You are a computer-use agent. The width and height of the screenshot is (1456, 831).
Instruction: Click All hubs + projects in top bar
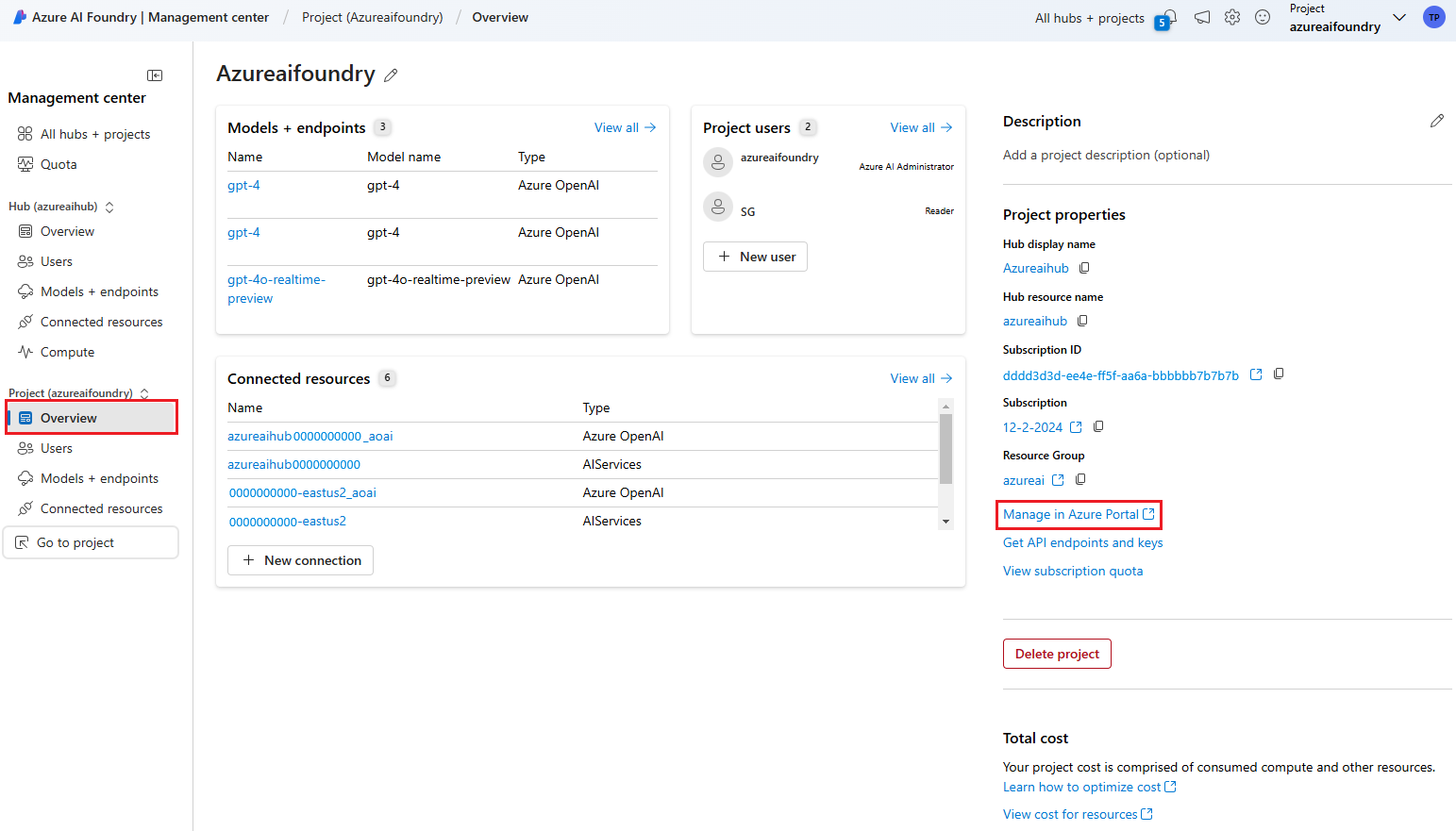(1089, 18)
